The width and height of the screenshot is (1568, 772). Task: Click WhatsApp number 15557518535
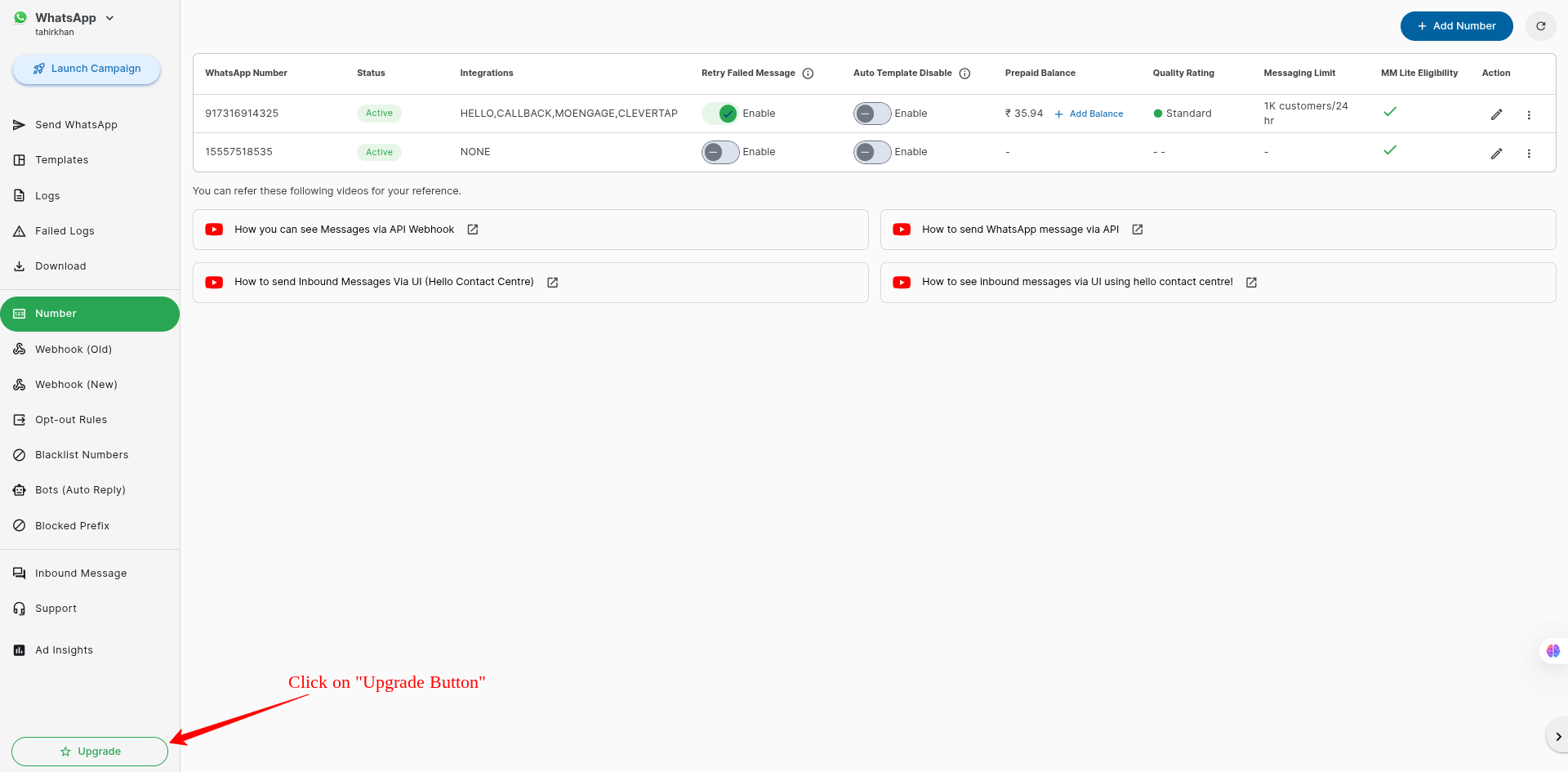tap(238, 152)
